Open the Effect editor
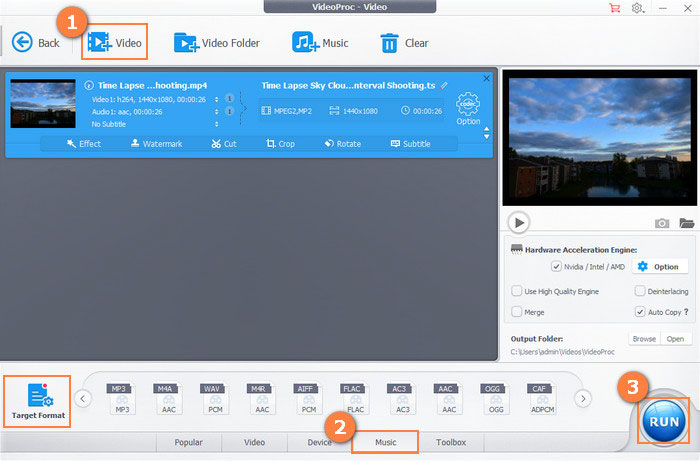The width and height of the screenshot is (700, 461). pyautogui.click(x=83, y=144)
